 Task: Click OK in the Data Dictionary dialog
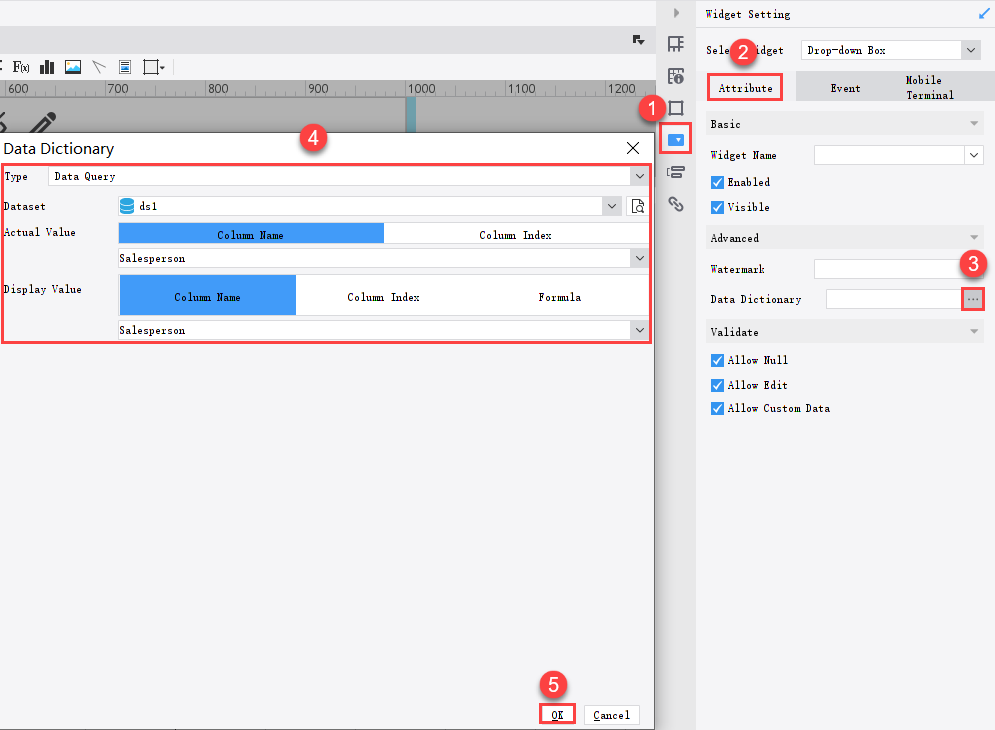[557, 715]
